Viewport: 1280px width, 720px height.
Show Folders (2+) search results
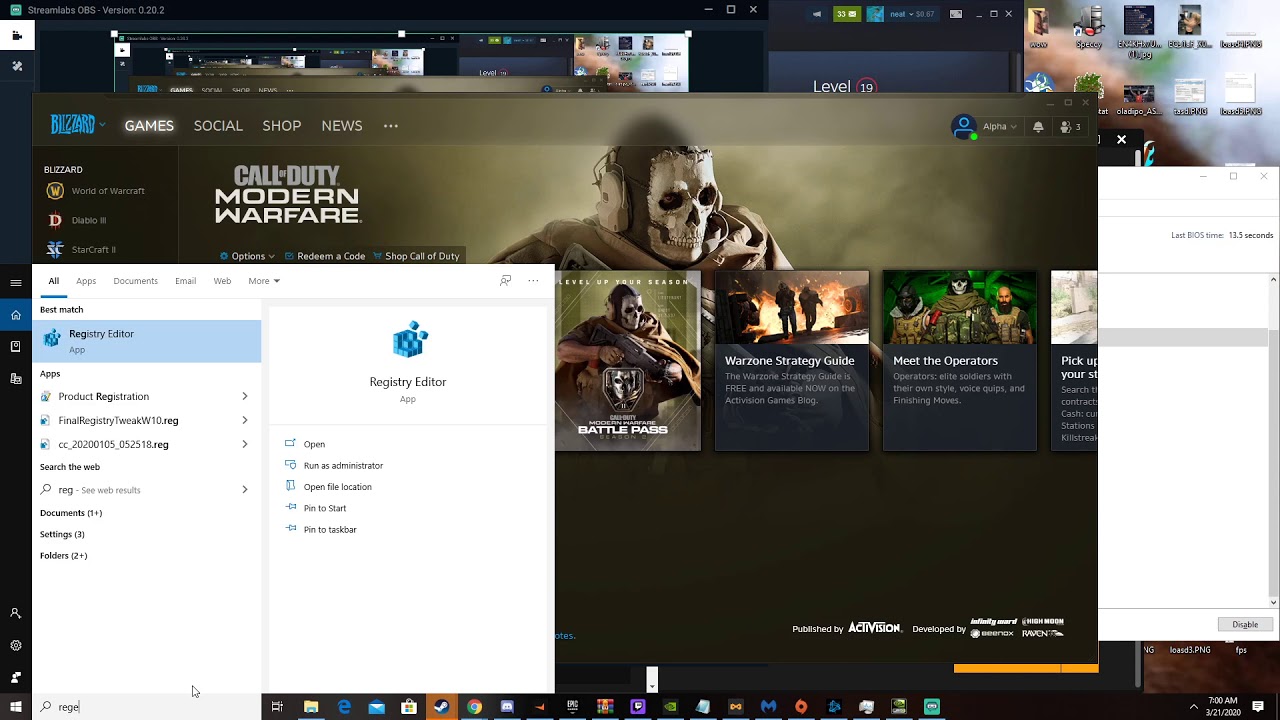[x=63, y=556]
